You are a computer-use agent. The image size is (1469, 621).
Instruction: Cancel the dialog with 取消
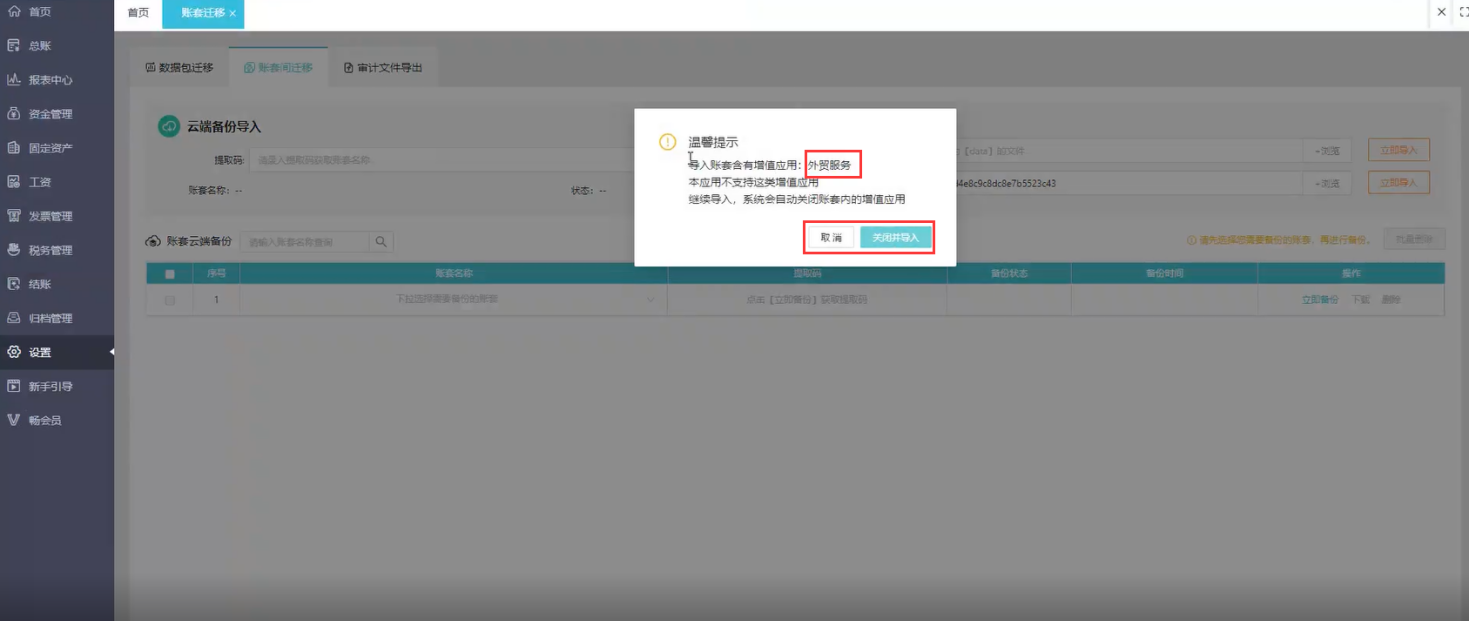[x=831, y=238]
